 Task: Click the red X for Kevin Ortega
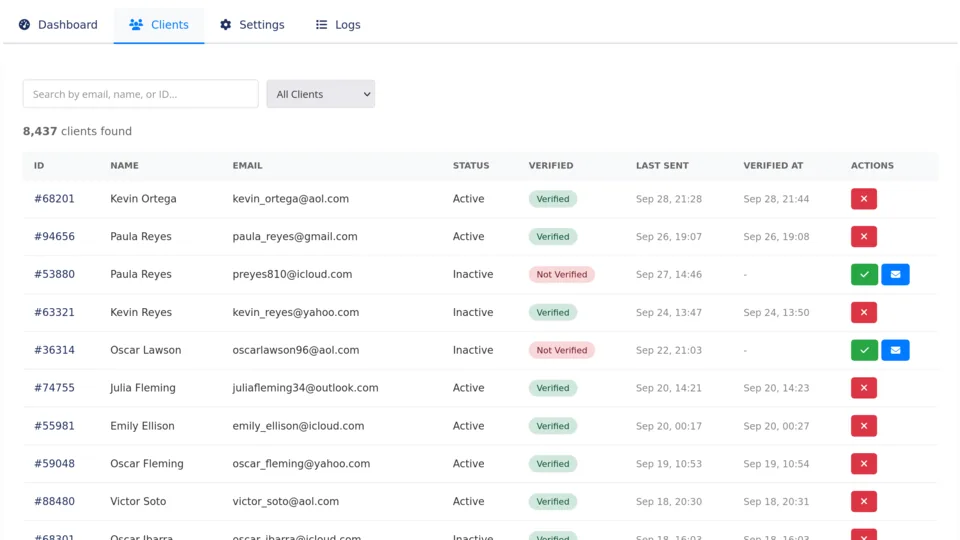coord(863,199)
